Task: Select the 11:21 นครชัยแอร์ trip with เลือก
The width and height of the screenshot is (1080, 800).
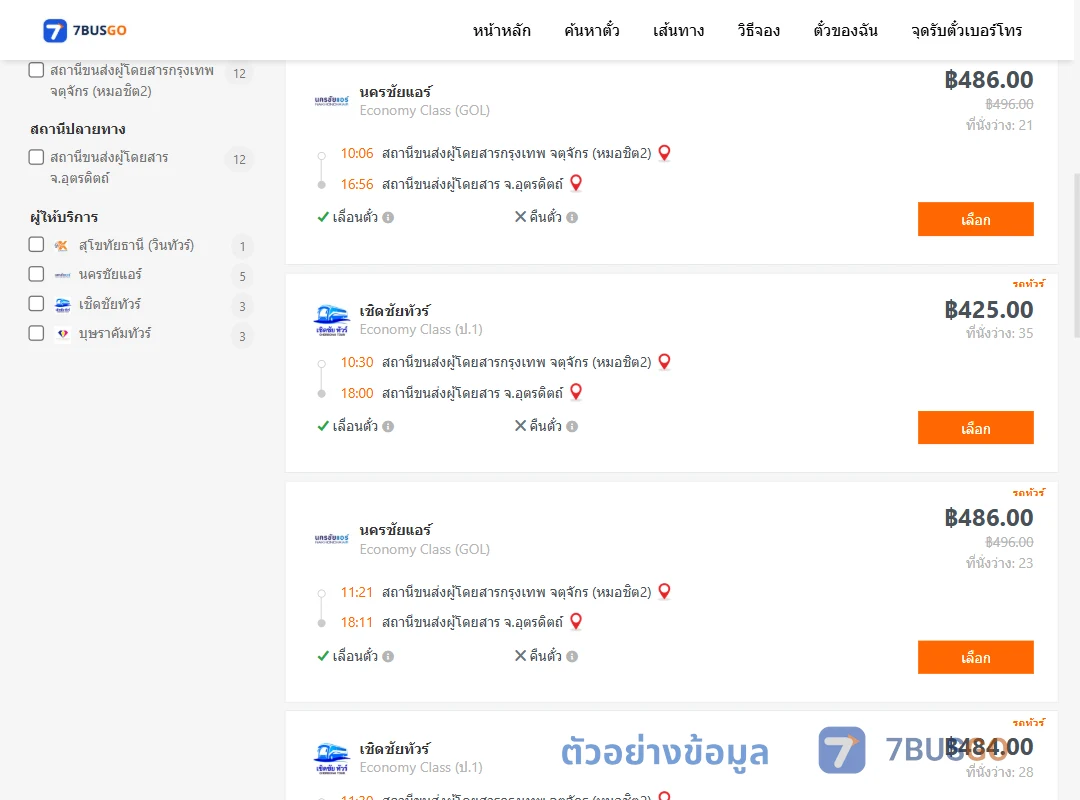Action: pos(975,657)
